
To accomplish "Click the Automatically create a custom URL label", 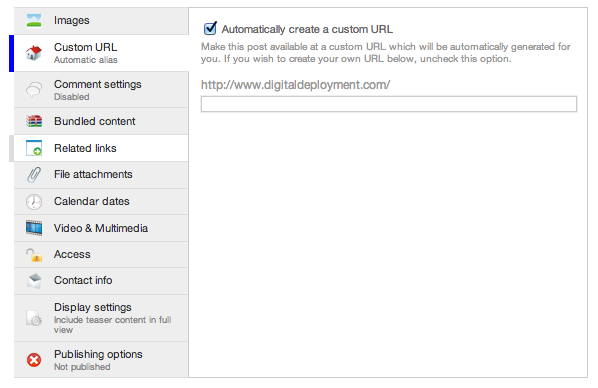I will point(307,29).
